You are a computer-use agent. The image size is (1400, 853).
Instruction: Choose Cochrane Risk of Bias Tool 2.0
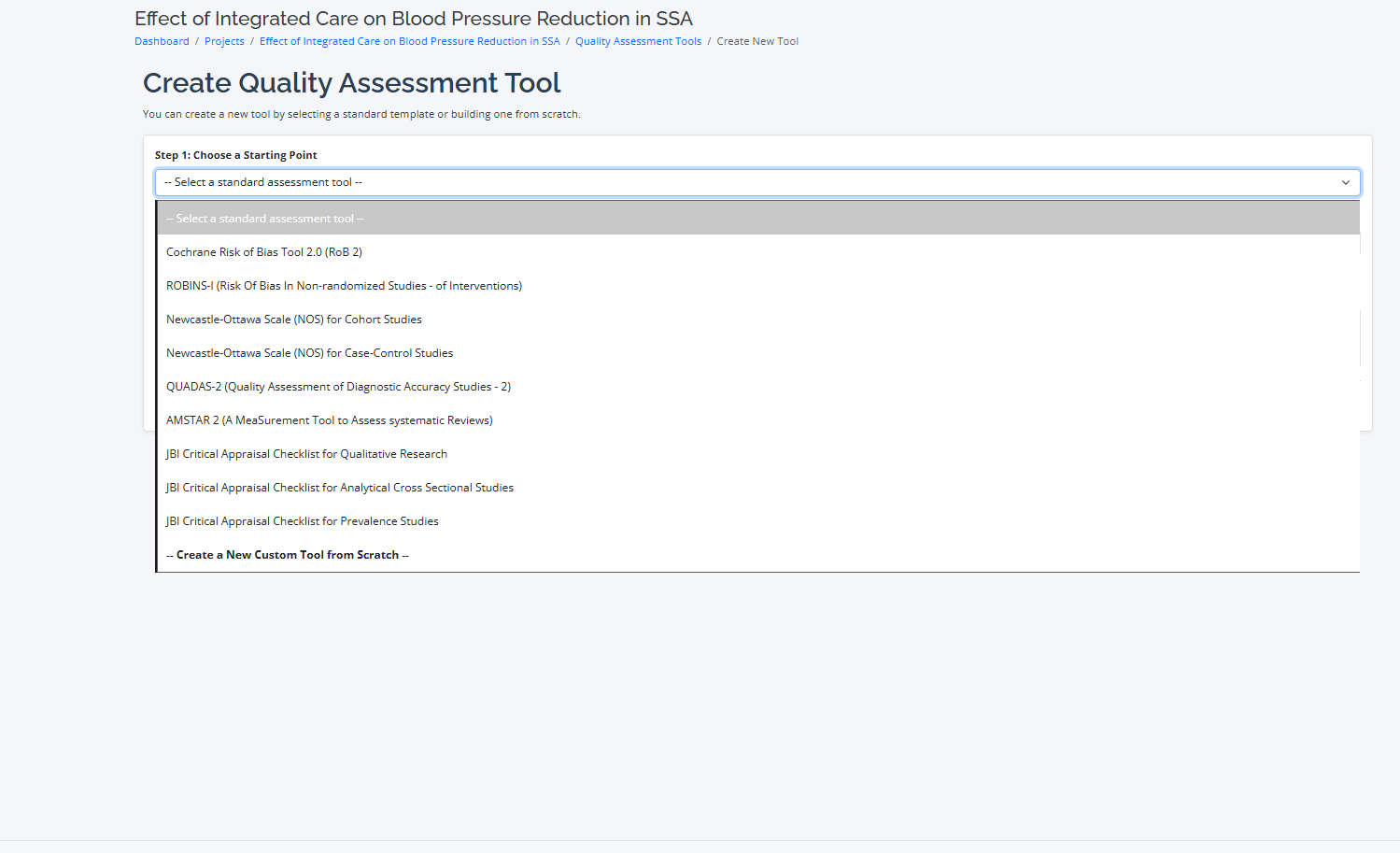pyautogui.click(x=264, y=252)
